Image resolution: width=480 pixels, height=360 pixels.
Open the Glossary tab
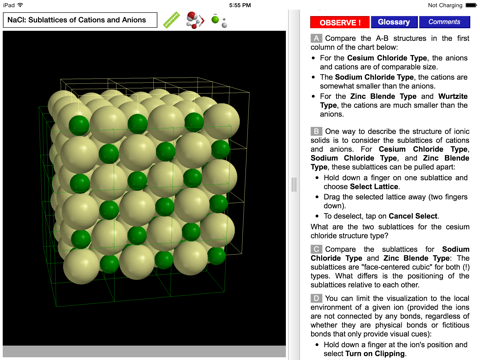(x=394, y=22)
